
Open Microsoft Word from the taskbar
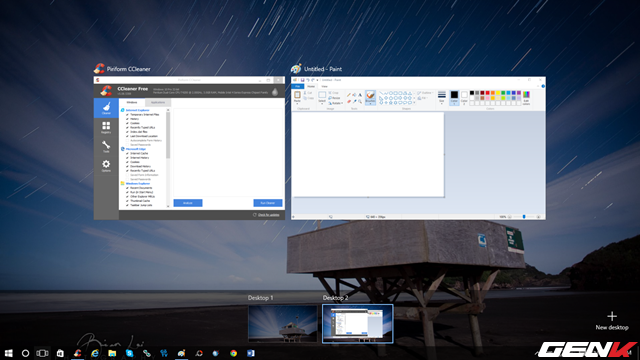click(251, 353)
